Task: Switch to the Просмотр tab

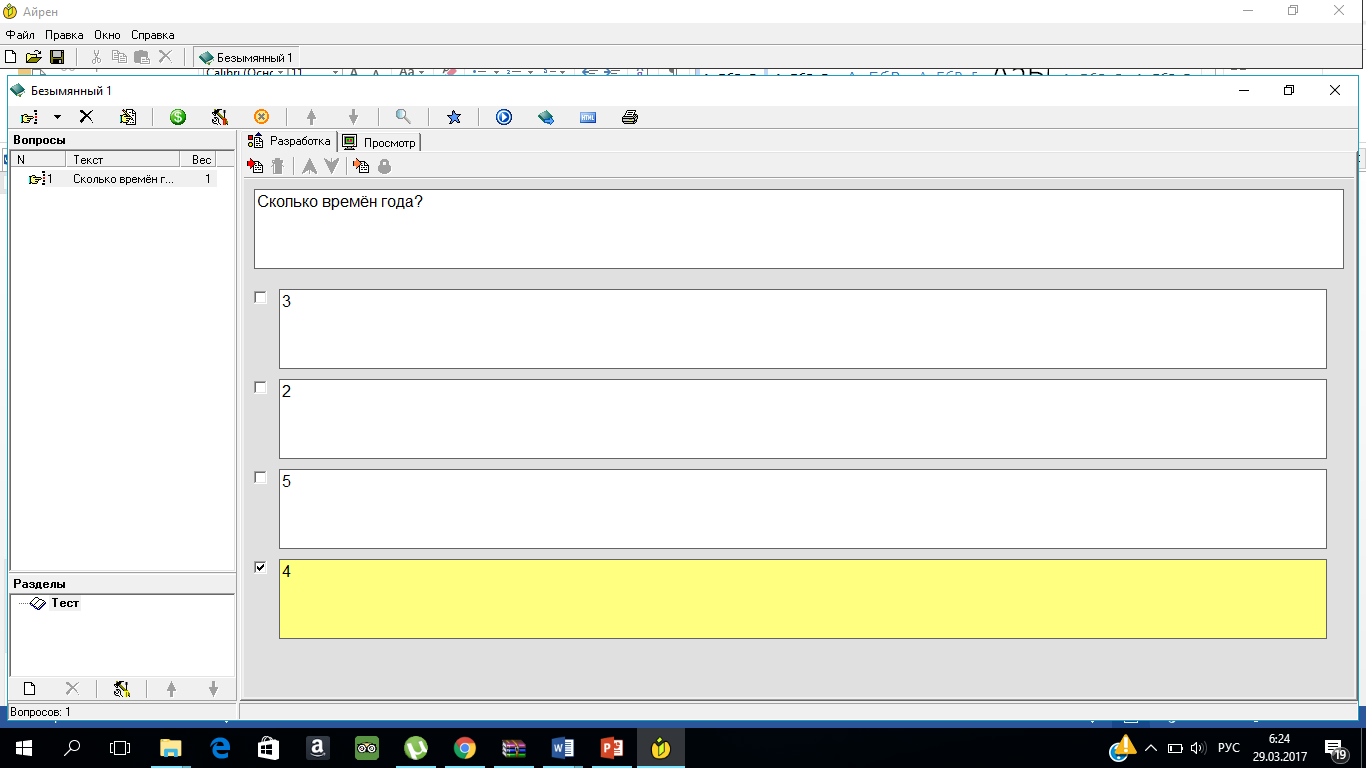Action: coord(380,142)
